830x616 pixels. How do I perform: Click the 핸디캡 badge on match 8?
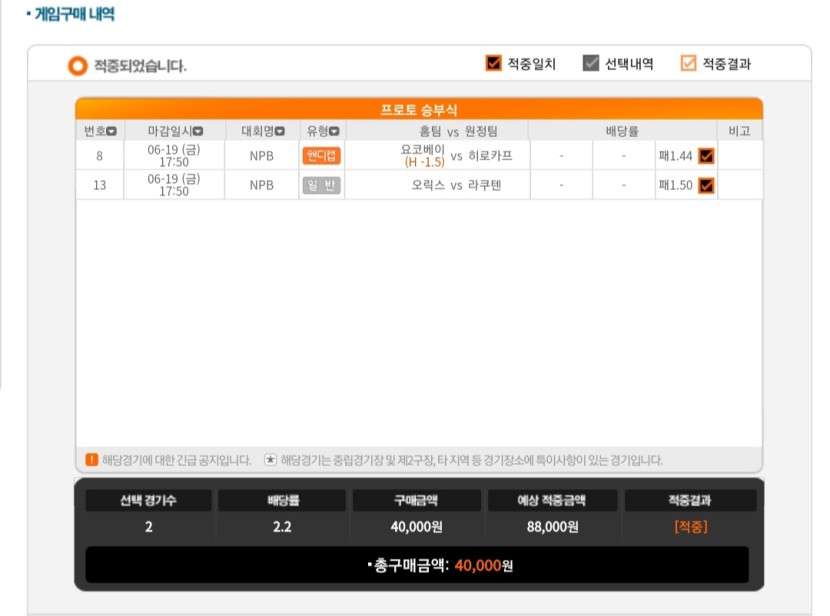pyautogui.click(x=321, y=156)
